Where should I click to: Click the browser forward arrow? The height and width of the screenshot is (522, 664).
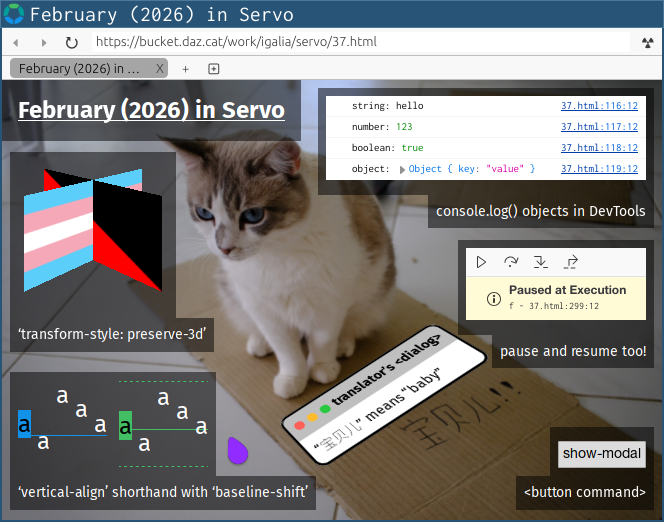[43, 43]
